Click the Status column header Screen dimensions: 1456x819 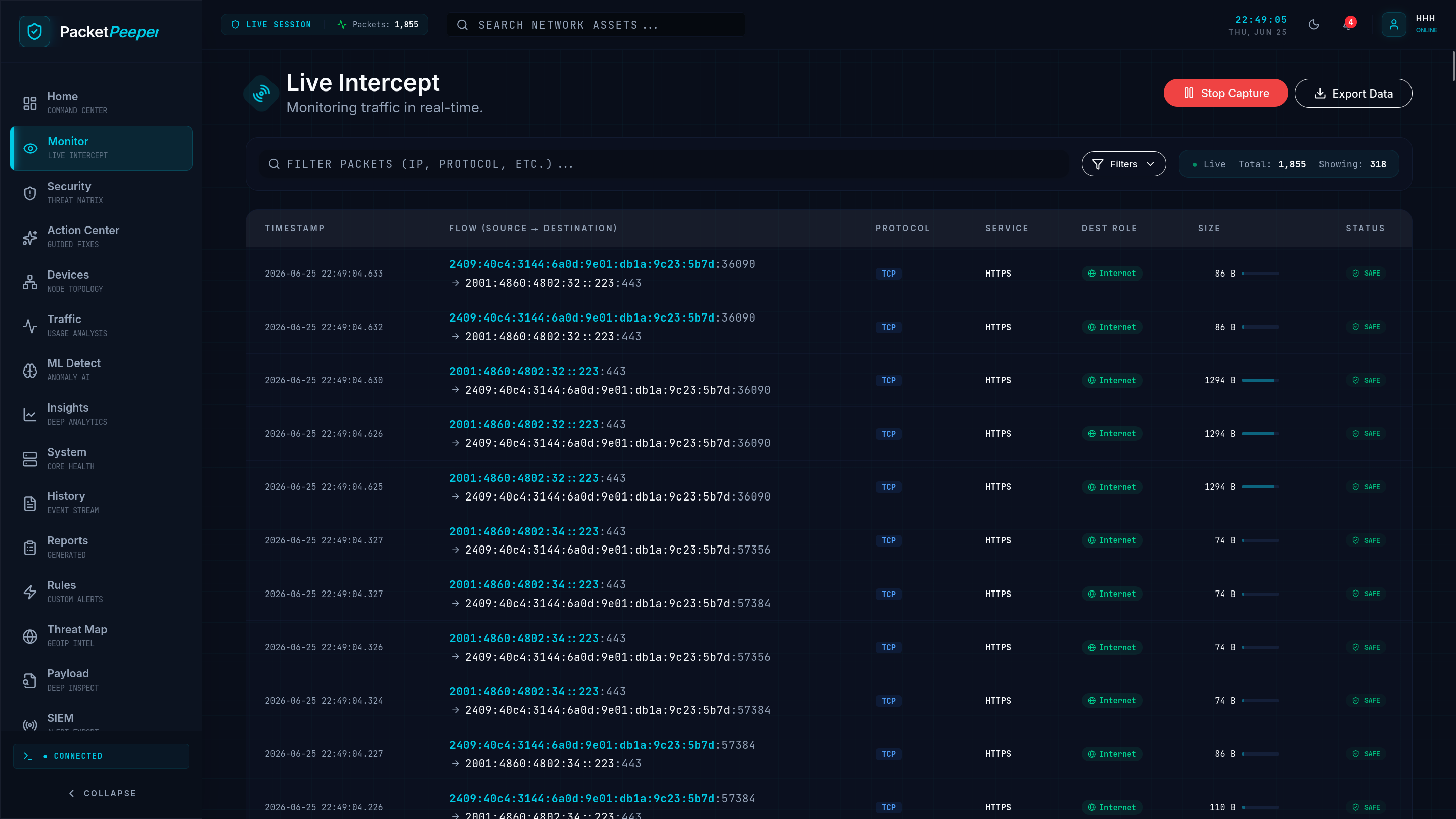pyautogui.click(x=1365, y=229)
